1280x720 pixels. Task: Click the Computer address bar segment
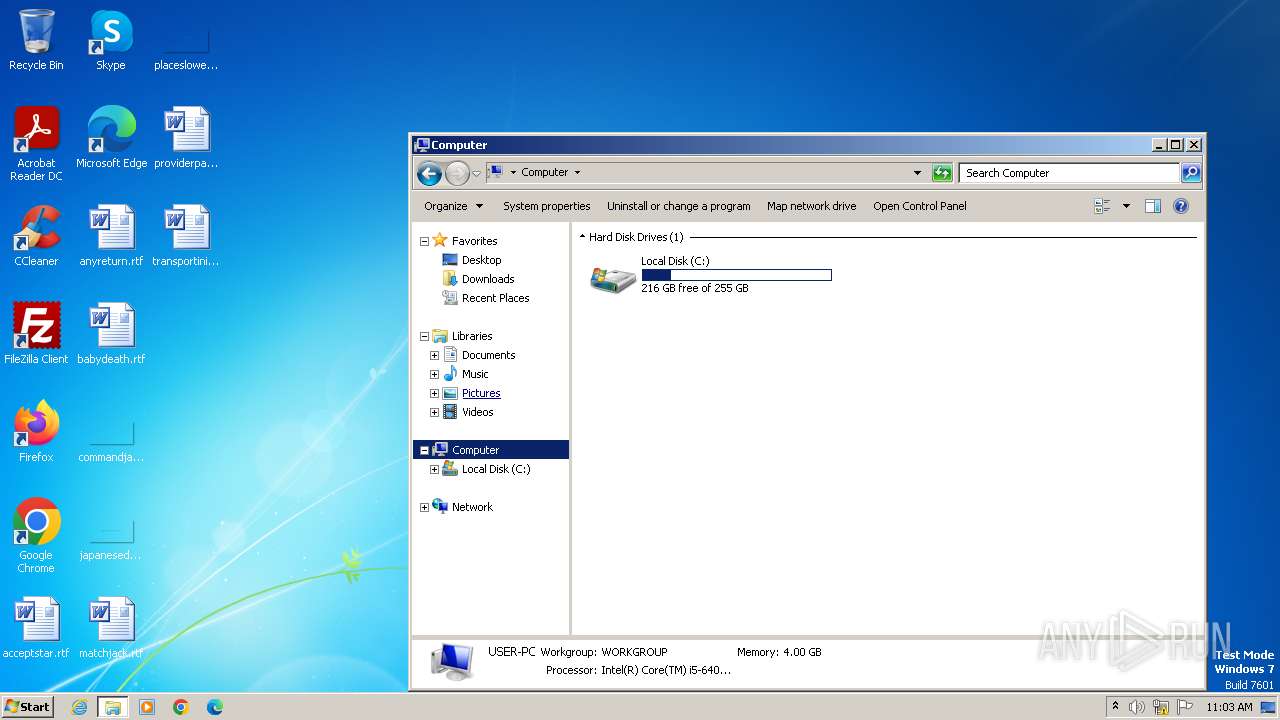(544, 172)
